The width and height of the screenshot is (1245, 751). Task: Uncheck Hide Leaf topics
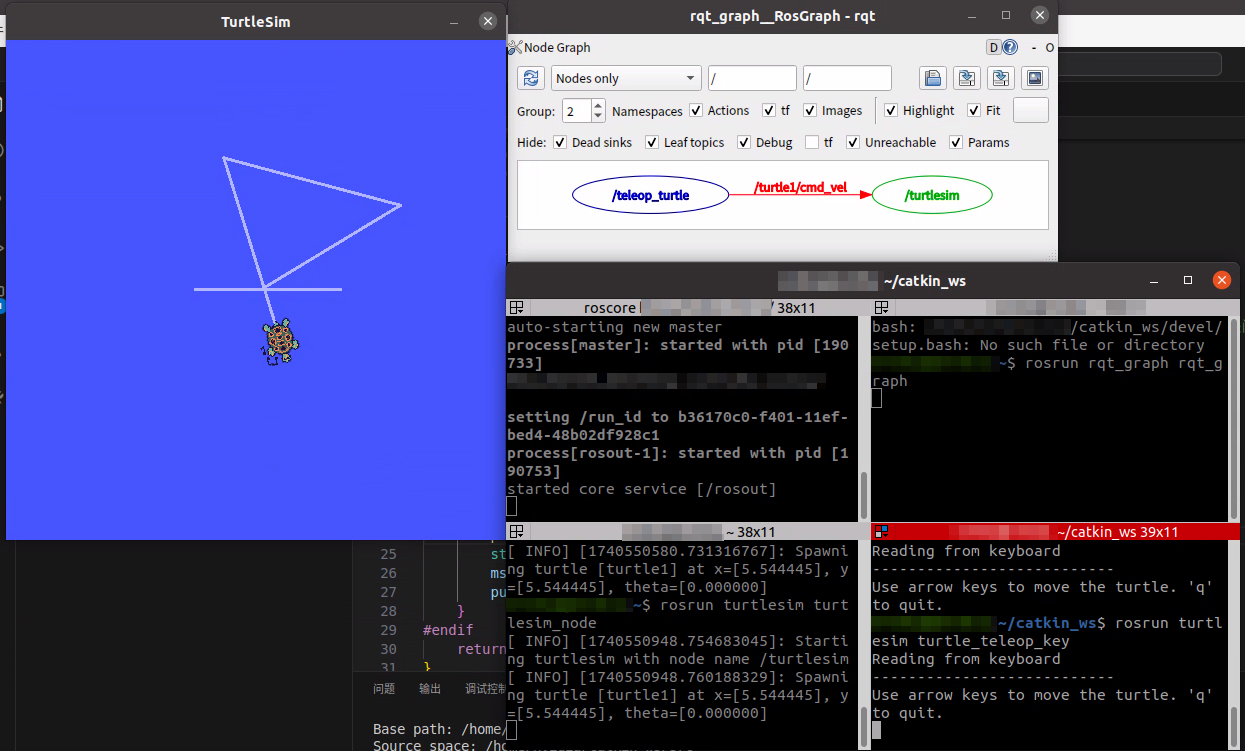coord(652,143)
